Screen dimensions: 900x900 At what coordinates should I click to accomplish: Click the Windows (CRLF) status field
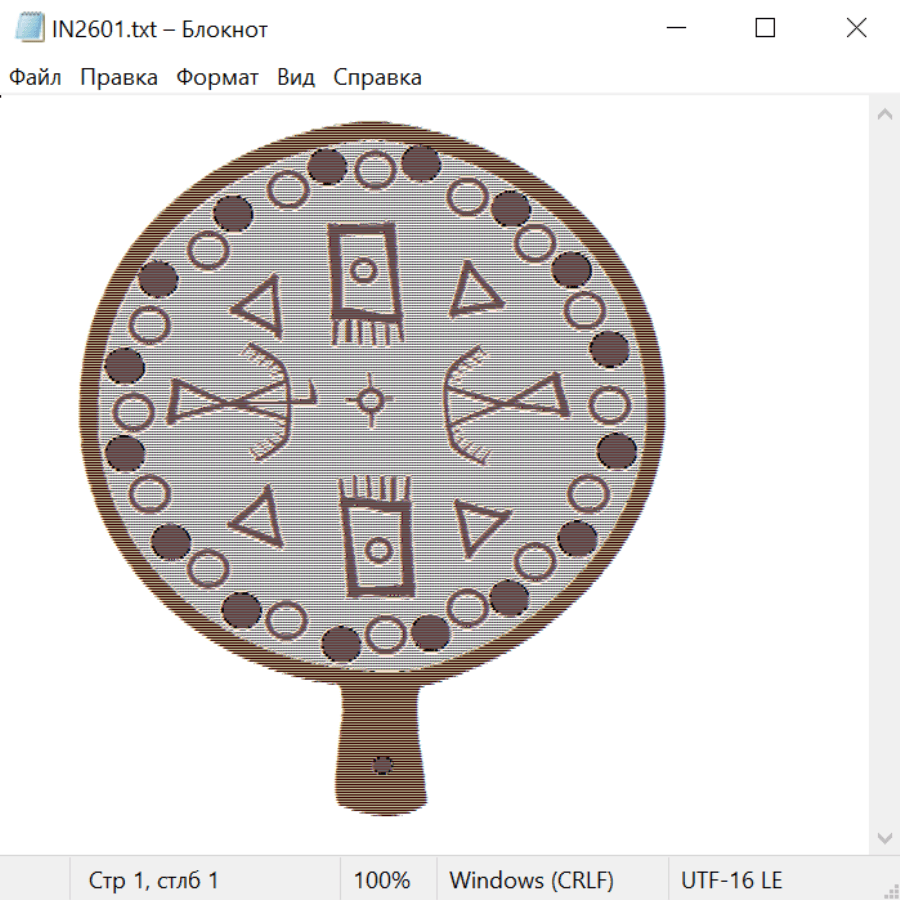[531, 880]
